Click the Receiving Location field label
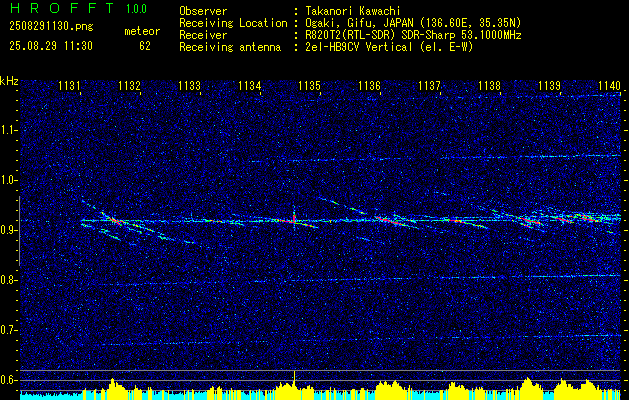The height and width of the screenshot is (400, 629). (233, 23)
